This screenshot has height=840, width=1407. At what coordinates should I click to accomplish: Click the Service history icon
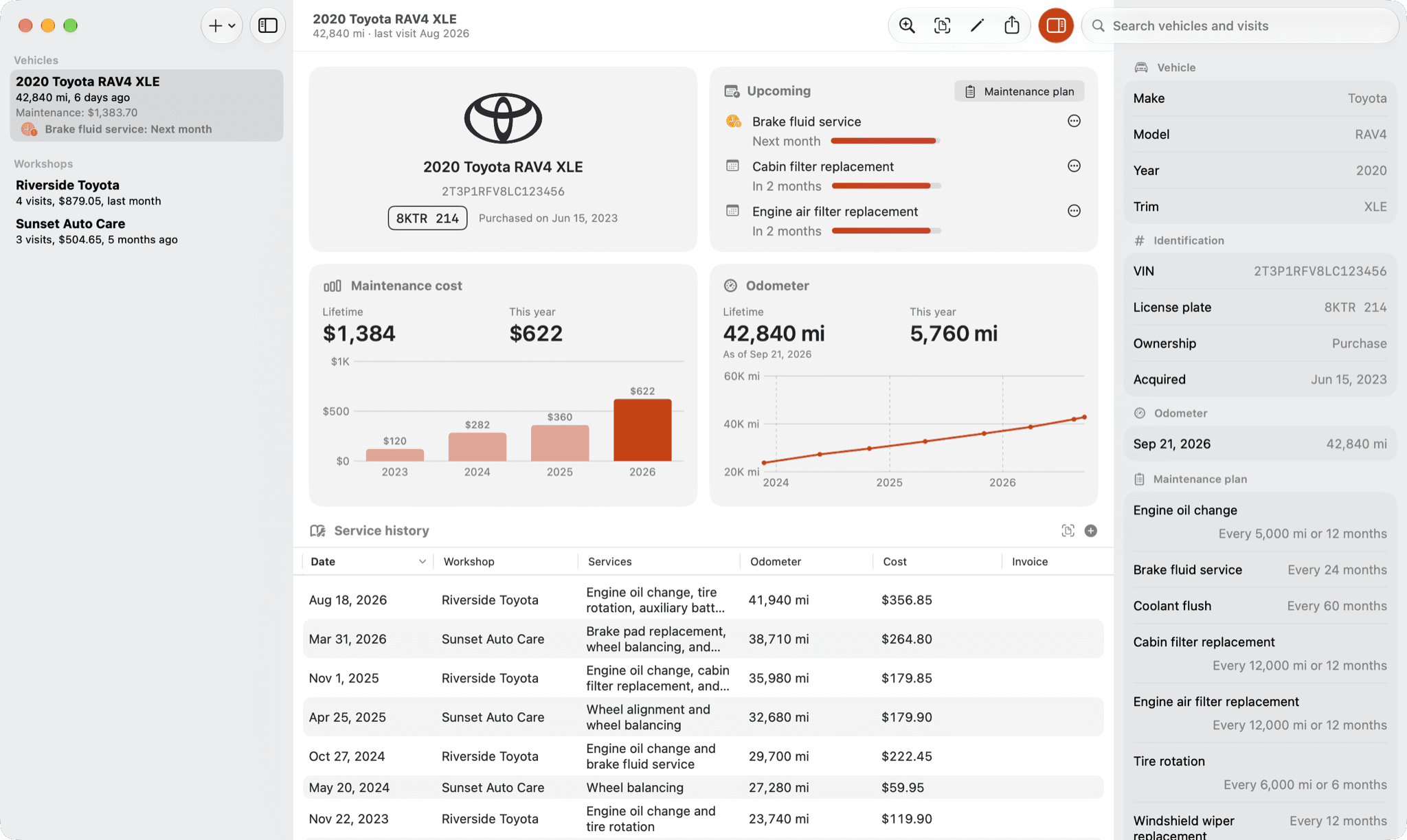point(317,530)
